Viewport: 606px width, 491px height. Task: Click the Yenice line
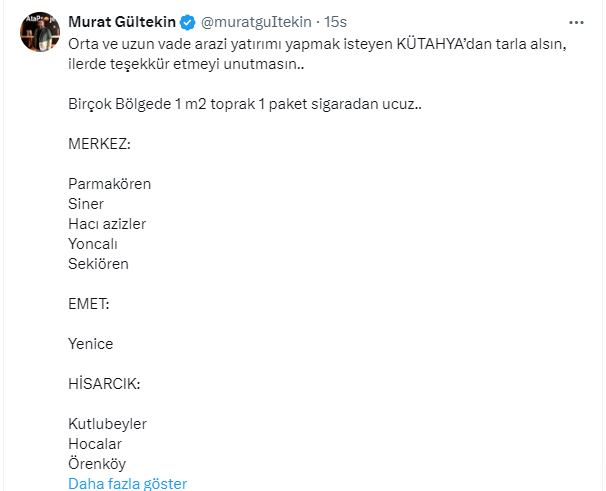(90, 344)
